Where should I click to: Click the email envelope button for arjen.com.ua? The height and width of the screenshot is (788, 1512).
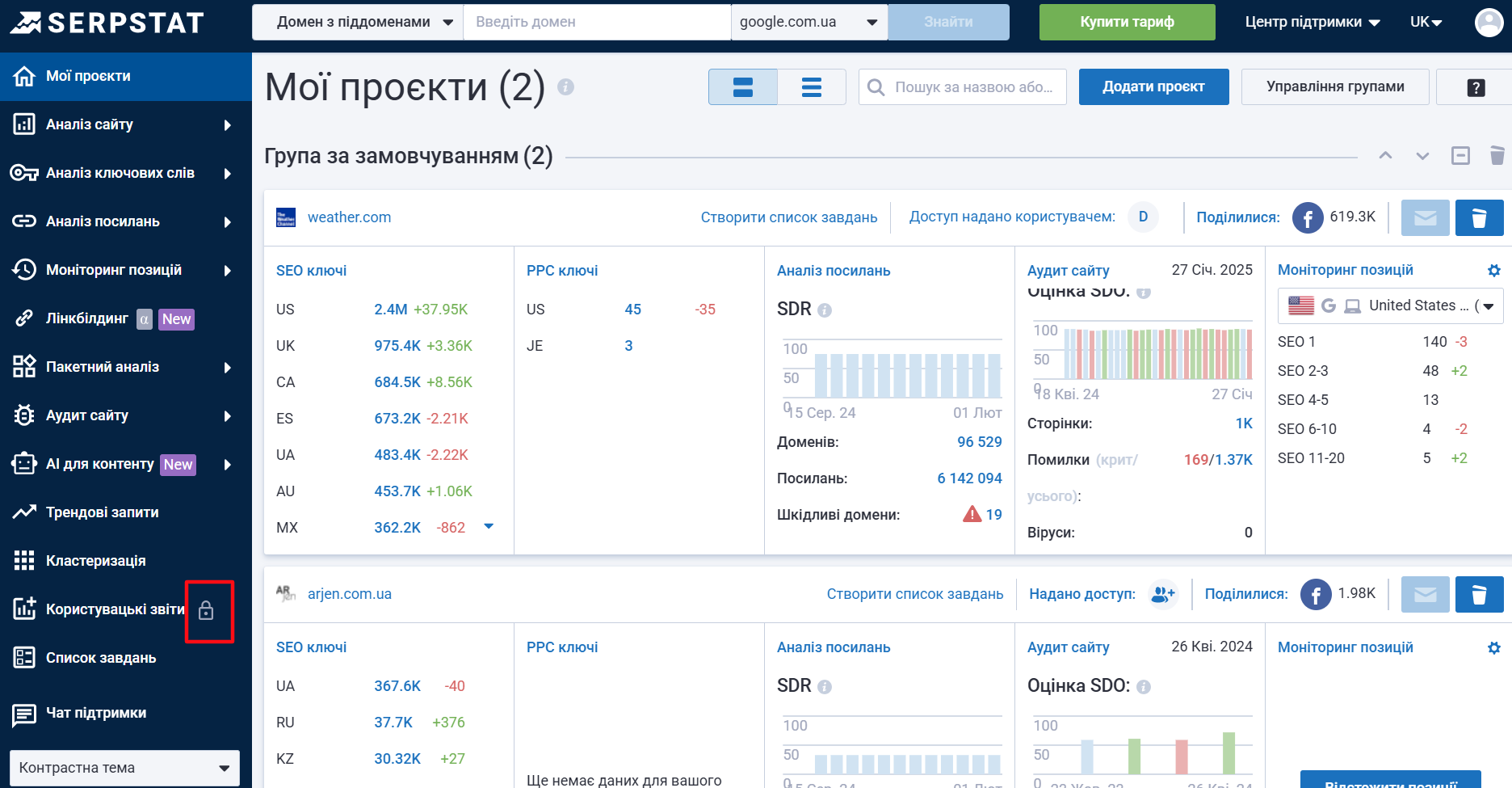(x=1426, y=594)
